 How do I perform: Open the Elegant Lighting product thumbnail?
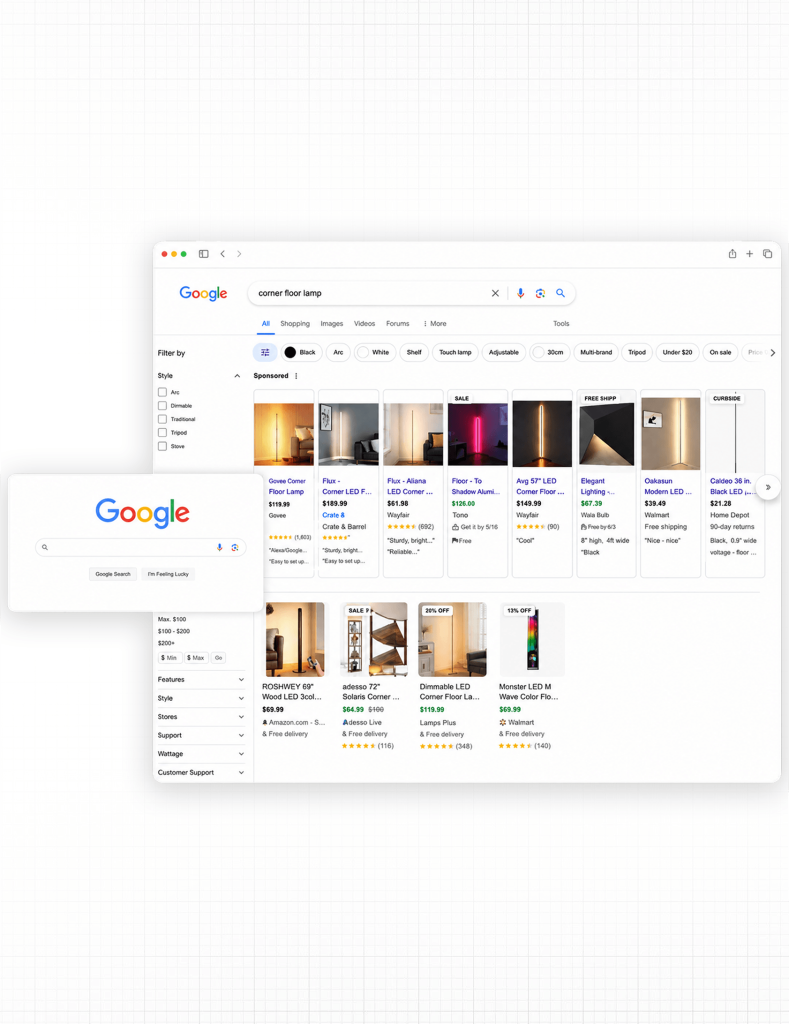point(606,434)
